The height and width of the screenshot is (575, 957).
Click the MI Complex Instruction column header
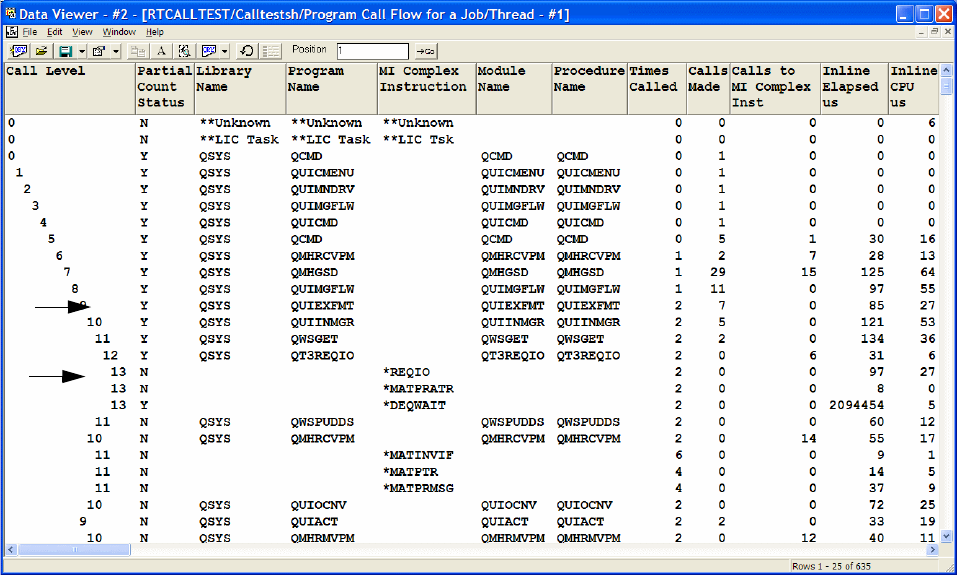click(427, 89)
